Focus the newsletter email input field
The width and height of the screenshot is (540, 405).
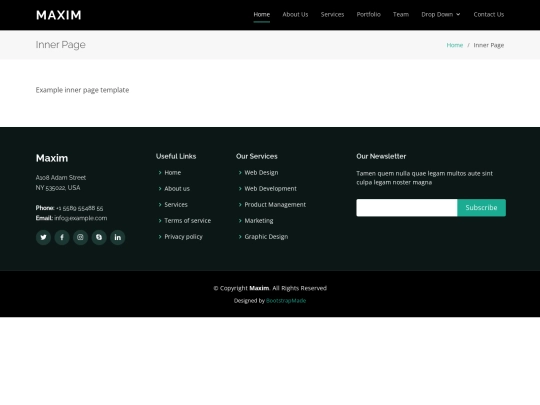407,208
